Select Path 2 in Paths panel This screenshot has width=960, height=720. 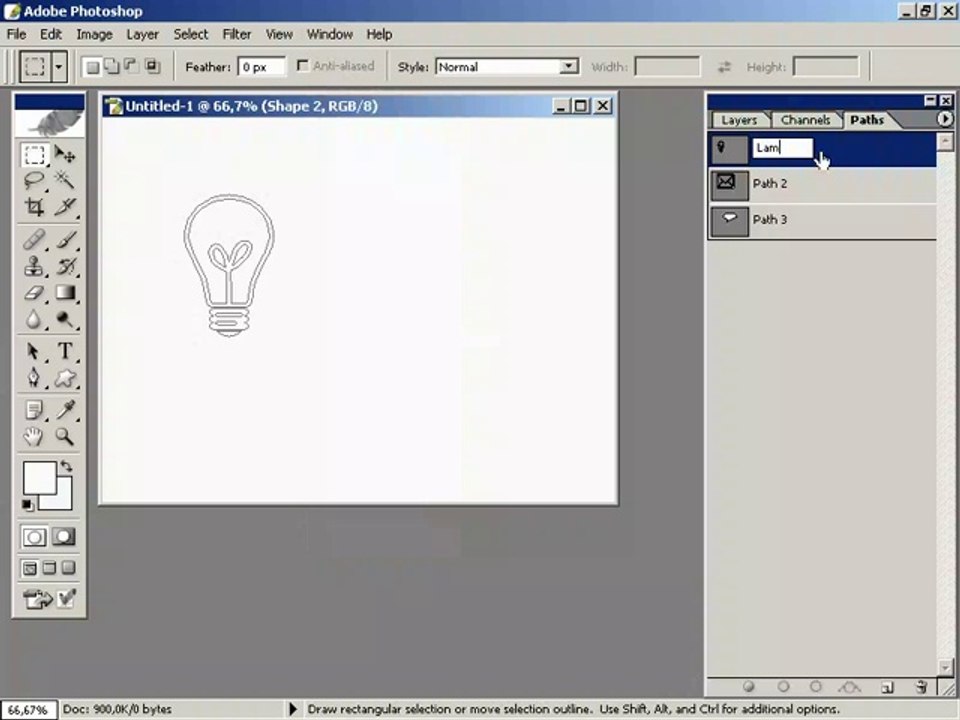[822, 185]
